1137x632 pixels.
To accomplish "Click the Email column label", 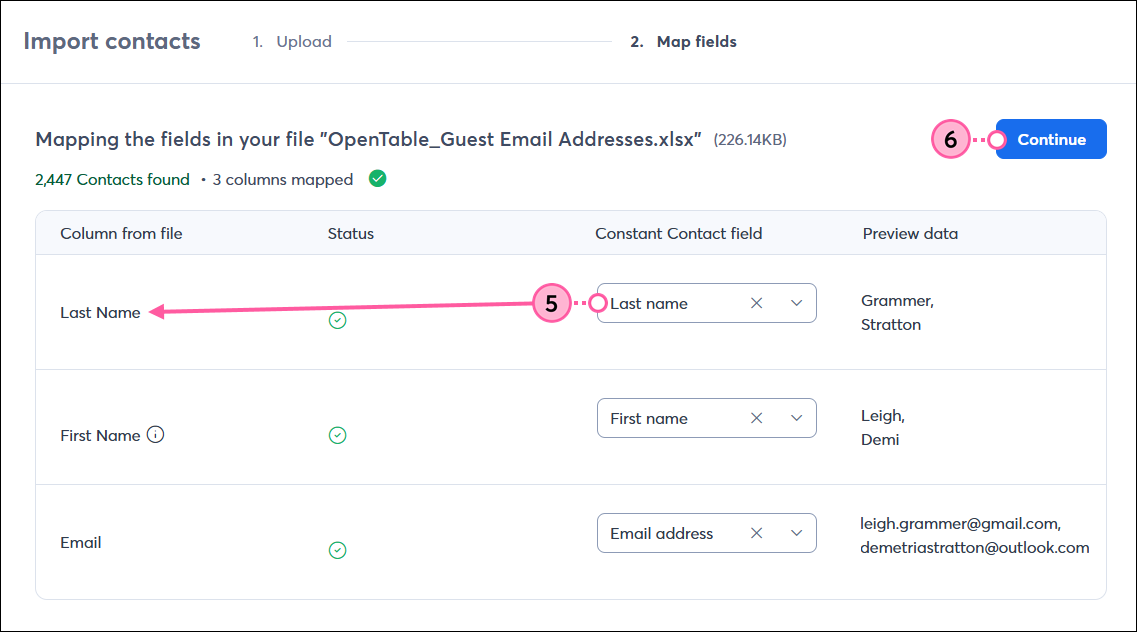I will (80, 543).
